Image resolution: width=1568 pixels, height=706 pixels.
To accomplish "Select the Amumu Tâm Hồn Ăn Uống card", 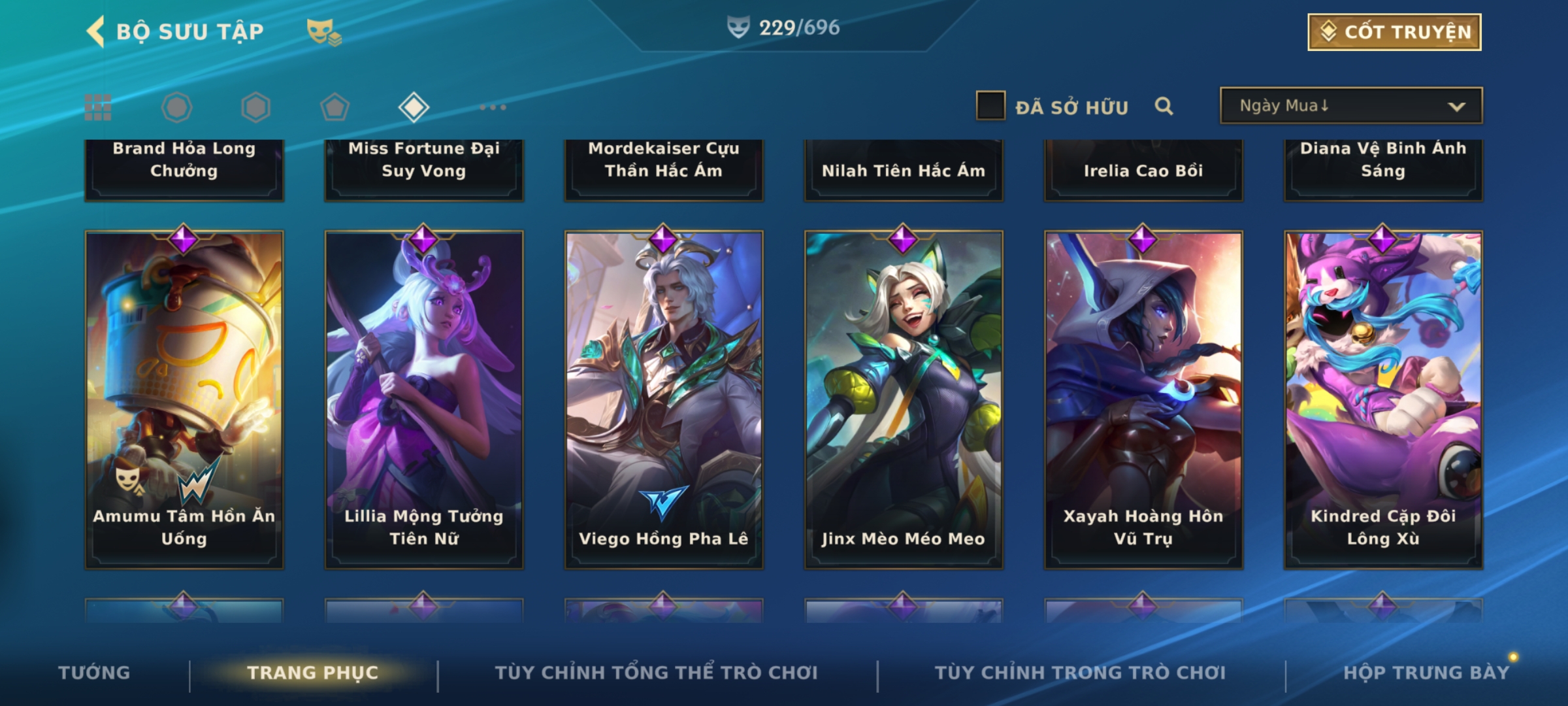I will coord(184,400).
